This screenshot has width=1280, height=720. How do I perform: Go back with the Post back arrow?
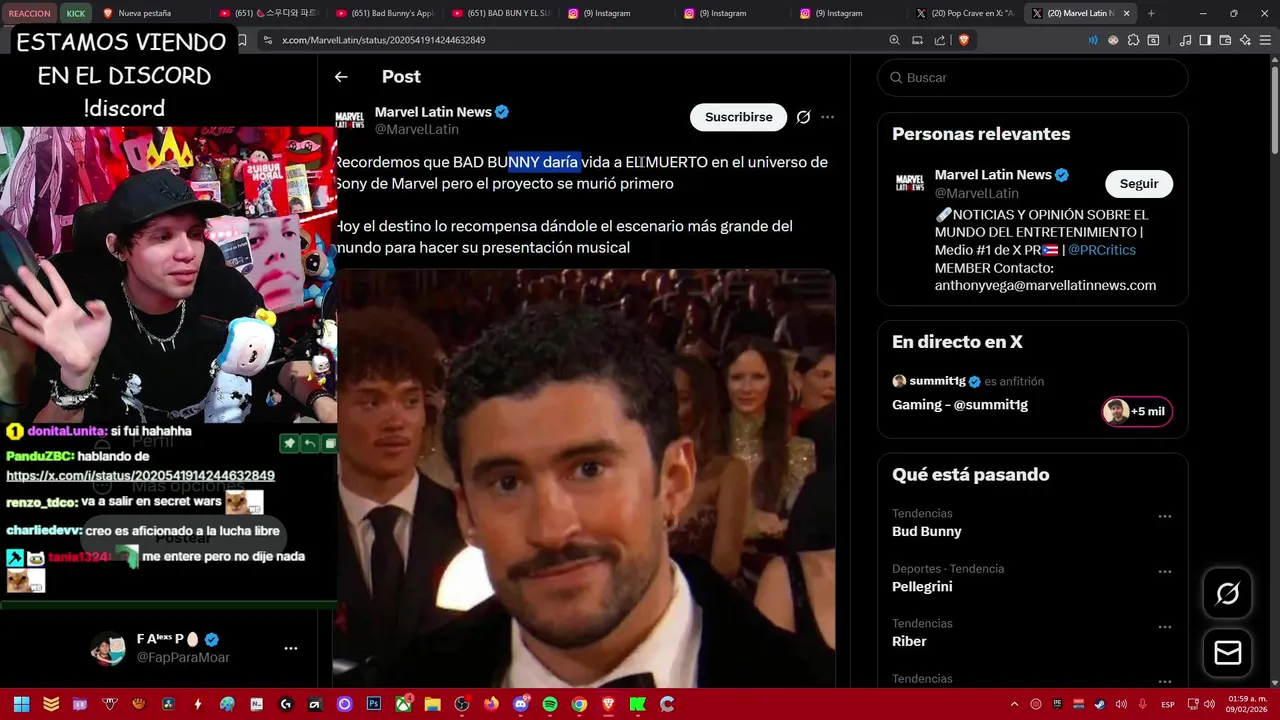(341, 77)
